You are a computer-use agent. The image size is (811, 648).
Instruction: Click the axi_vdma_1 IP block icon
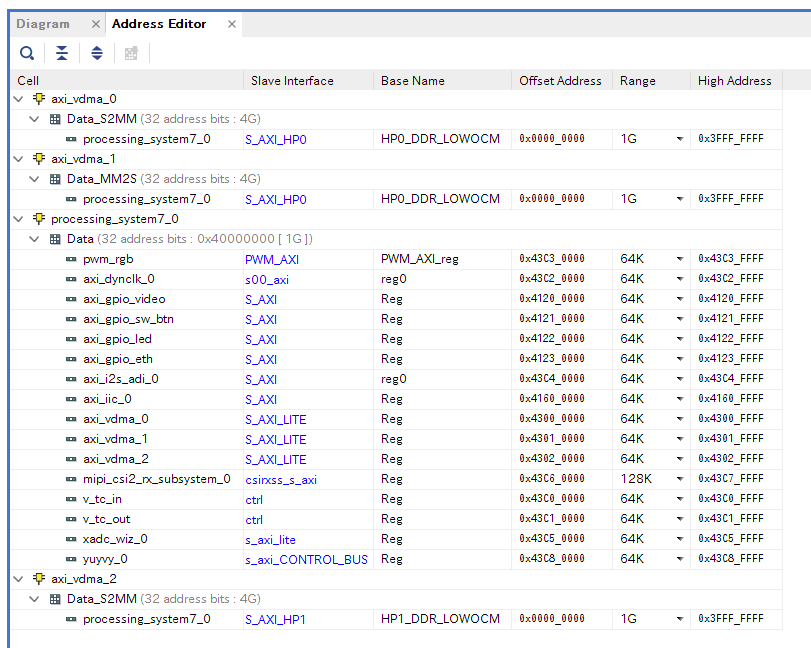(x=39, y=158)
